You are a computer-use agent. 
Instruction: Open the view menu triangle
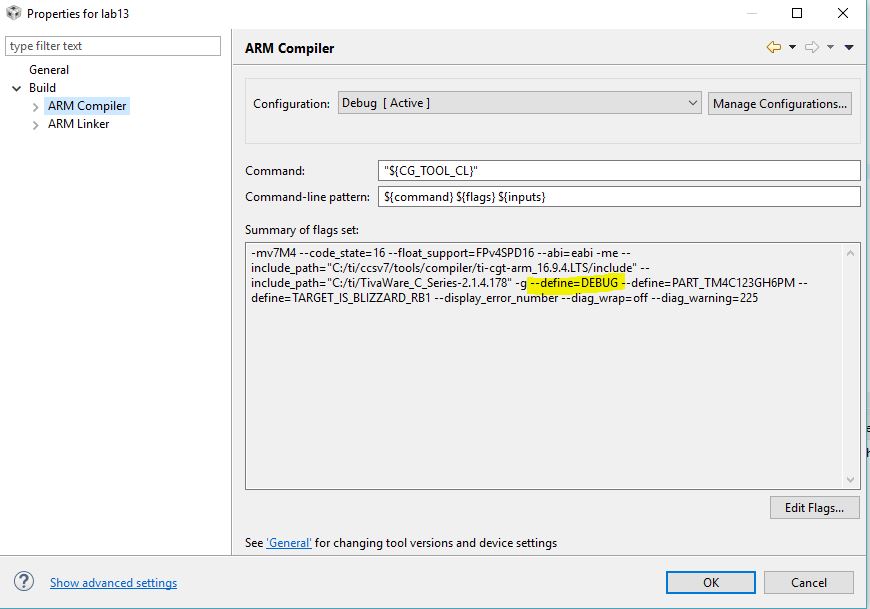[849, 47]
